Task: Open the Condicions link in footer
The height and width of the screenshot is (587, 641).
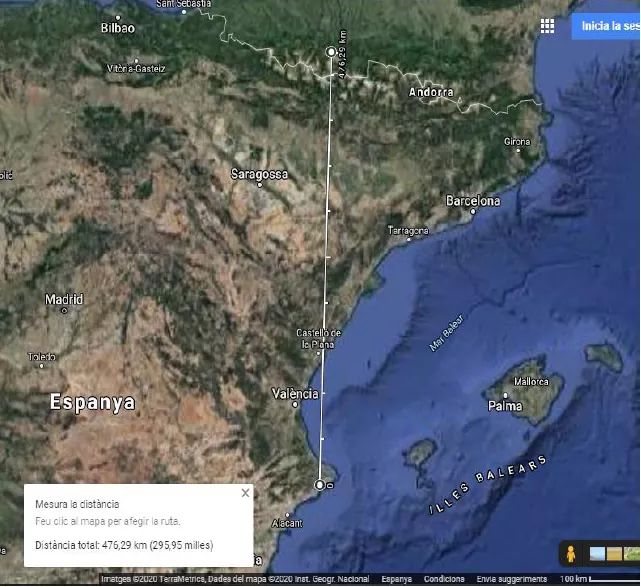Action: click(x=443, y=579)
